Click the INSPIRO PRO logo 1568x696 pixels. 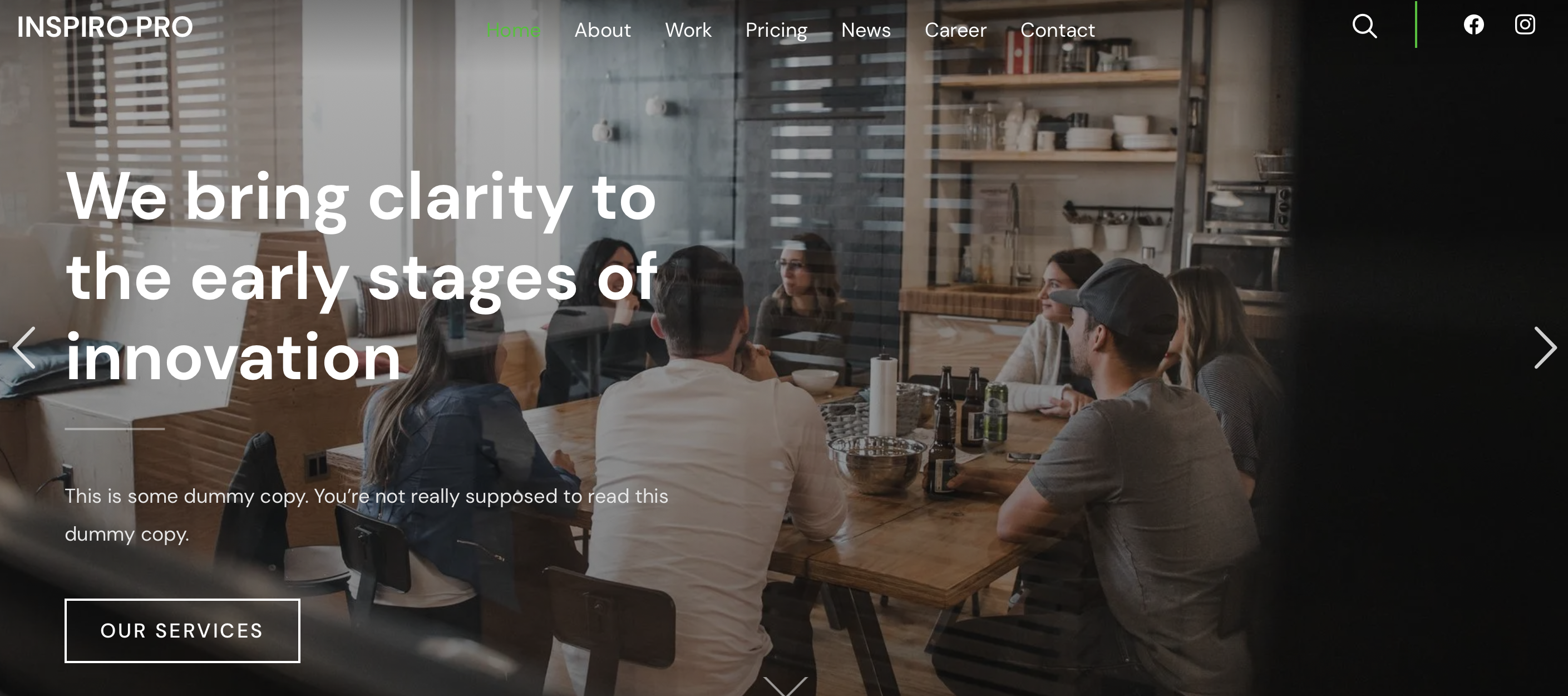pyautogui.click(x=105, y=27)
